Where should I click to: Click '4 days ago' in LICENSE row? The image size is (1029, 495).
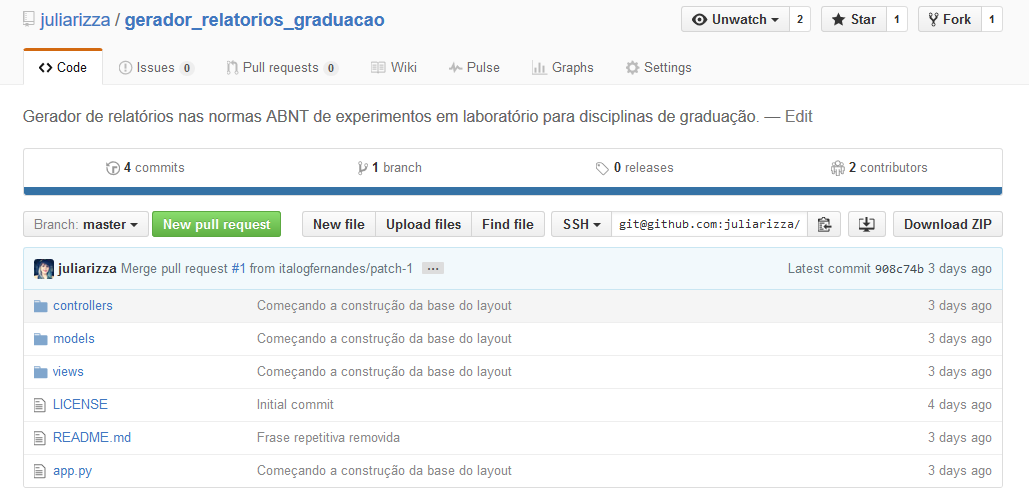(959, 405)
